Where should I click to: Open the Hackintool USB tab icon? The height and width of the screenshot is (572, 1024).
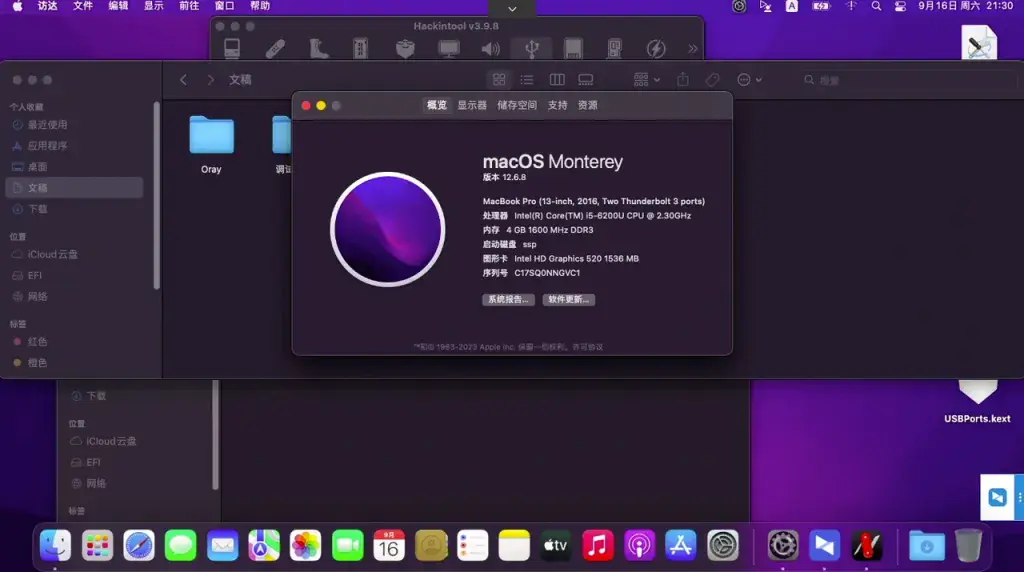point(532,48)
